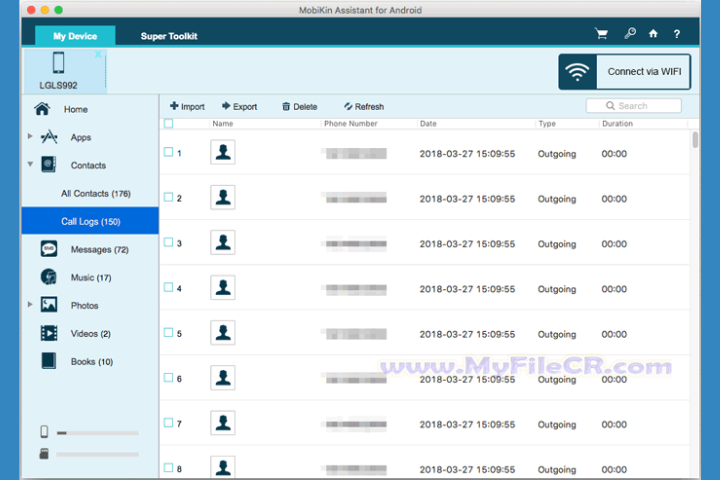Click the Books icon in sidebar
720x480 pixels.
[49, 361]
